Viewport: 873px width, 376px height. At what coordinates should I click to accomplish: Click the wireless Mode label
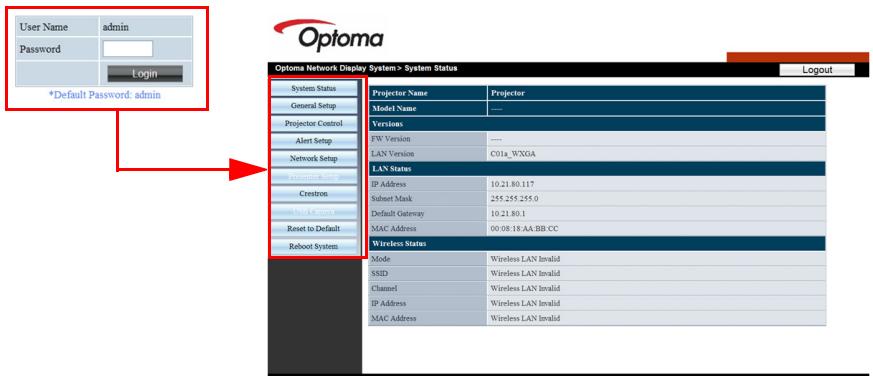pyautogui.click(x=381, y=259)
